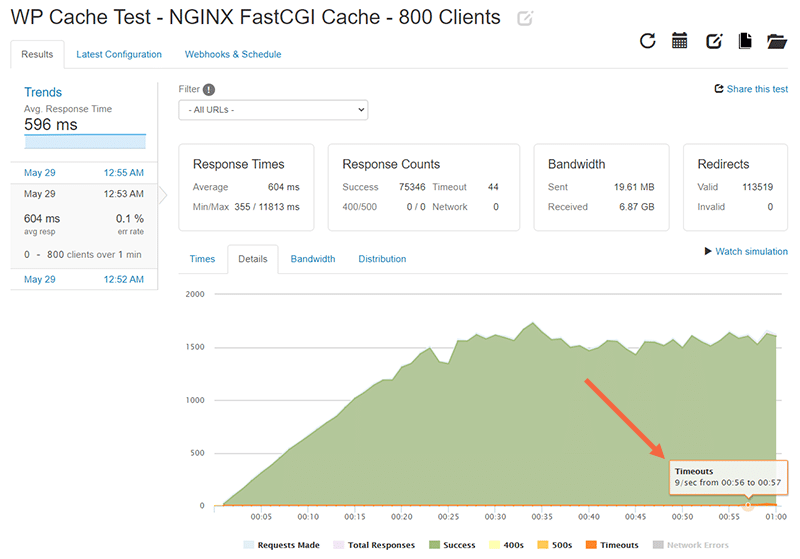Select the May 29 12:52 AM run
Image resolution: width=800 pixels, height=559 pixels.
point(84,279)
